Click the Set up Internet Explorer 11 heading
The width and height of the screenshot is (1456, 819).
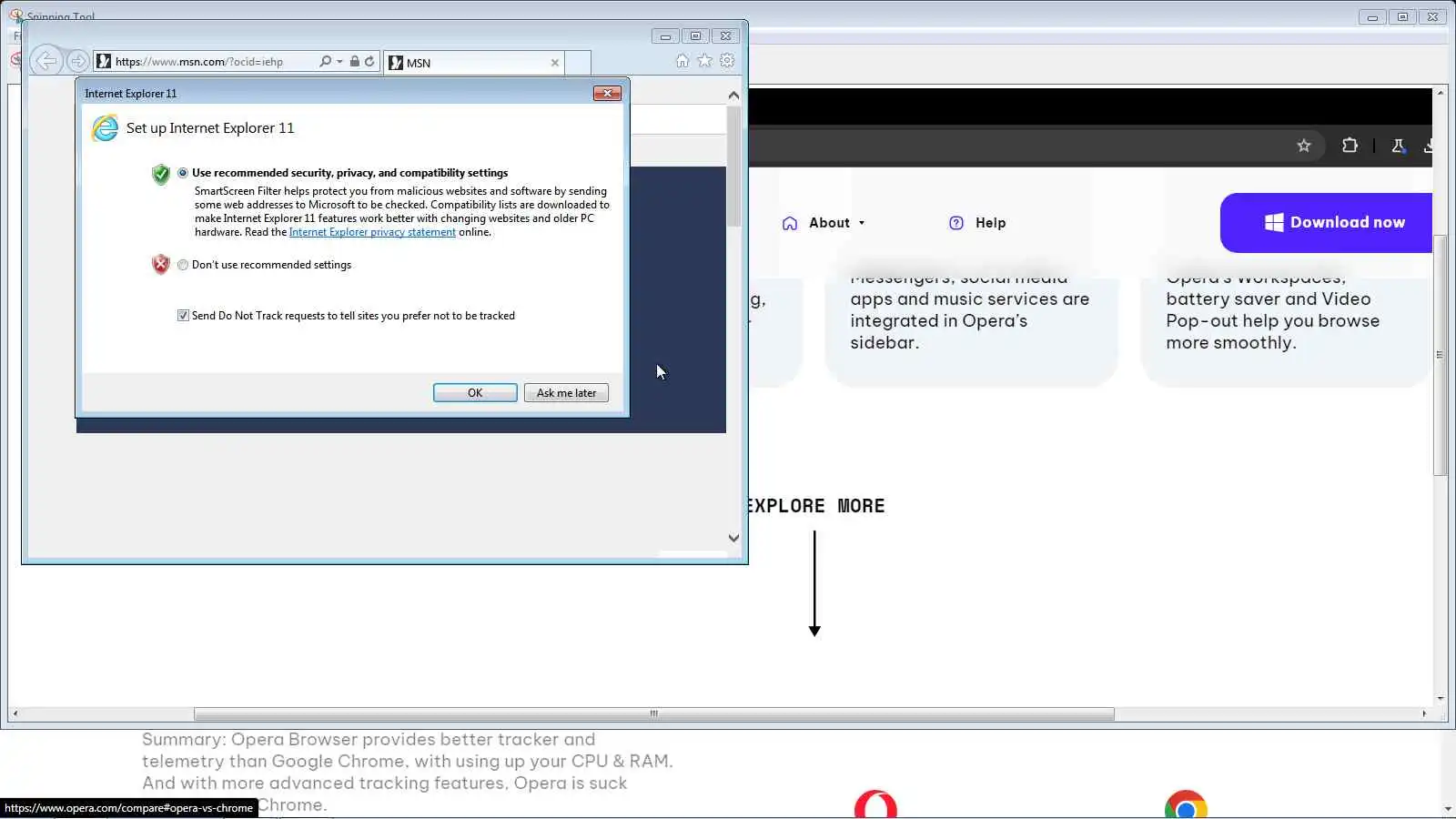pyautogui.click(x=210, y=128)
